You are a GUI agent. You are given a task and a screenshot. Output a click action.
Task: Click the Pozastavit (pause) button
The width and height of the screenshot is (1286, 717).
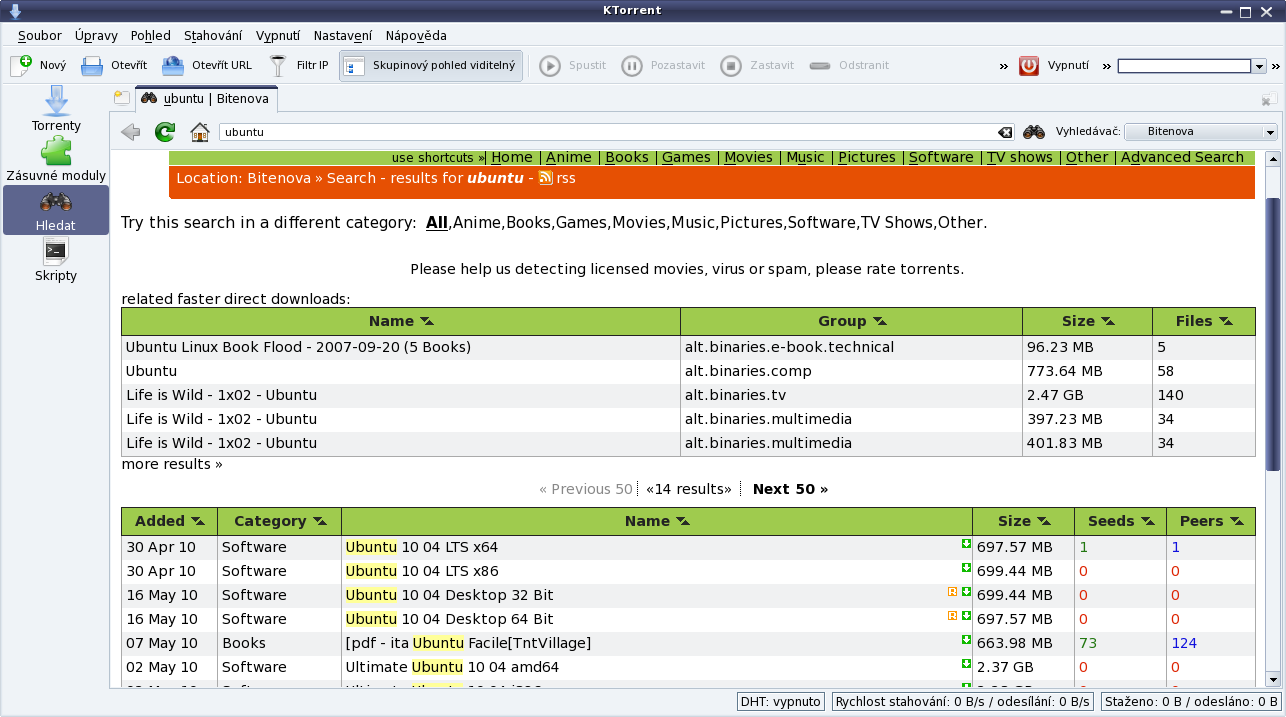663,66
